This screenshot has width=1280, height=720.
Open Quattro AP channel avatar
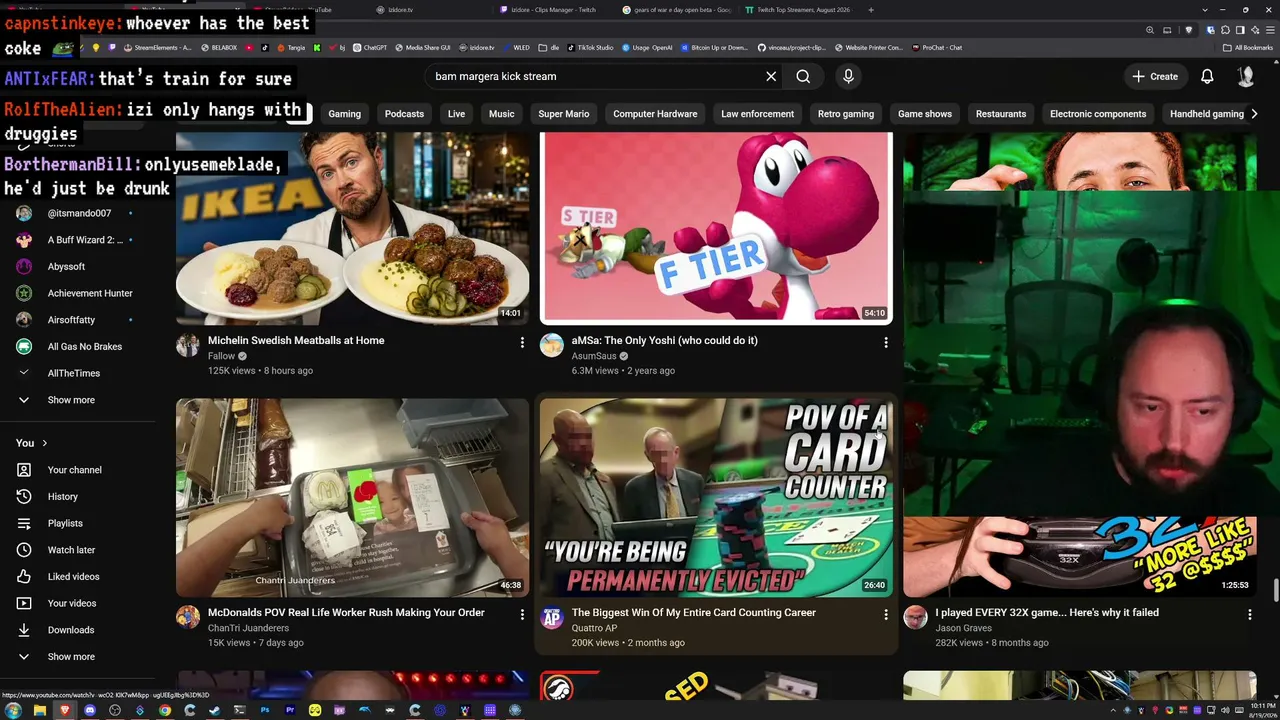pyautogui.click(x=552, y=618)
